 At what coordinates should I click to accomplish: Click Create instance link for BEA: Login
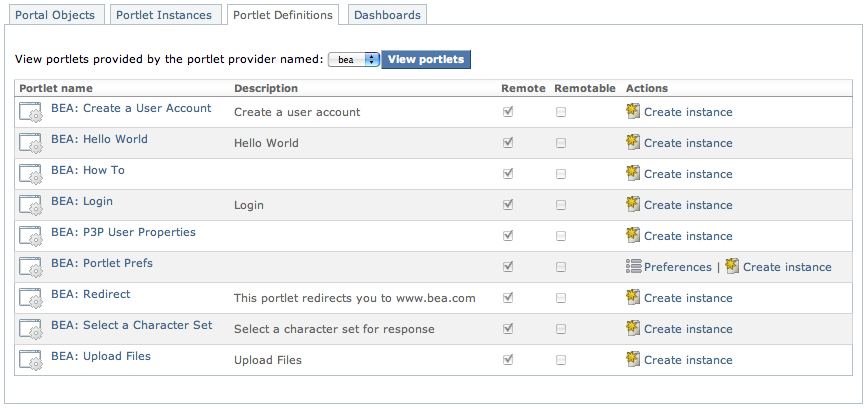688,205
